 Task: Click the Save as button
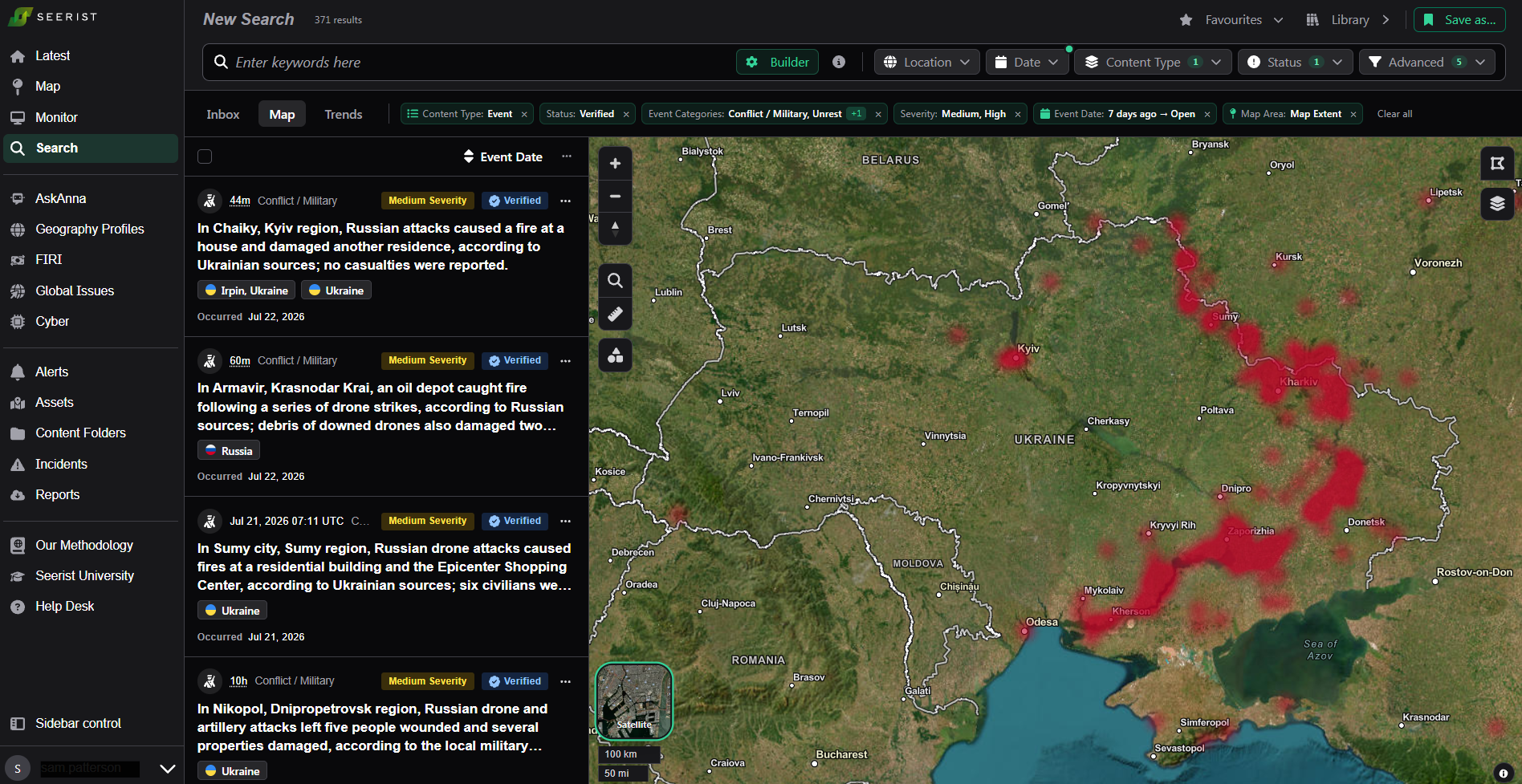[x=1459, y=20]
